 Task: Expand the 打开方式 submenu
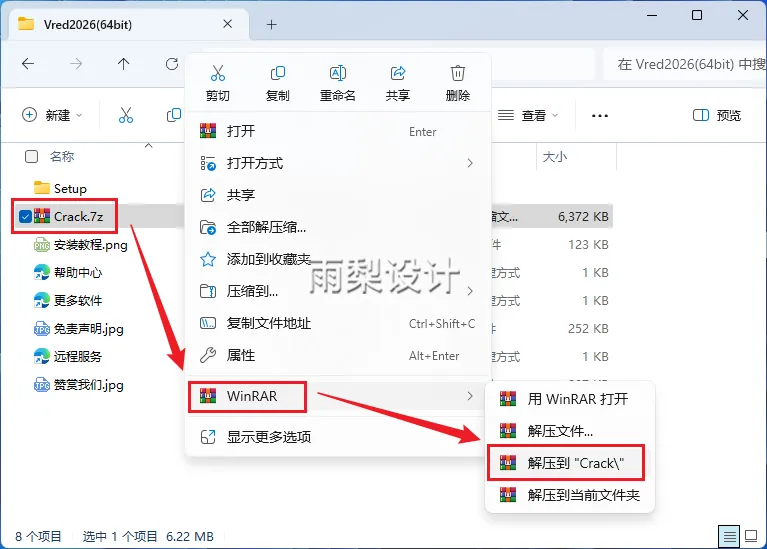tap(338, 163)
